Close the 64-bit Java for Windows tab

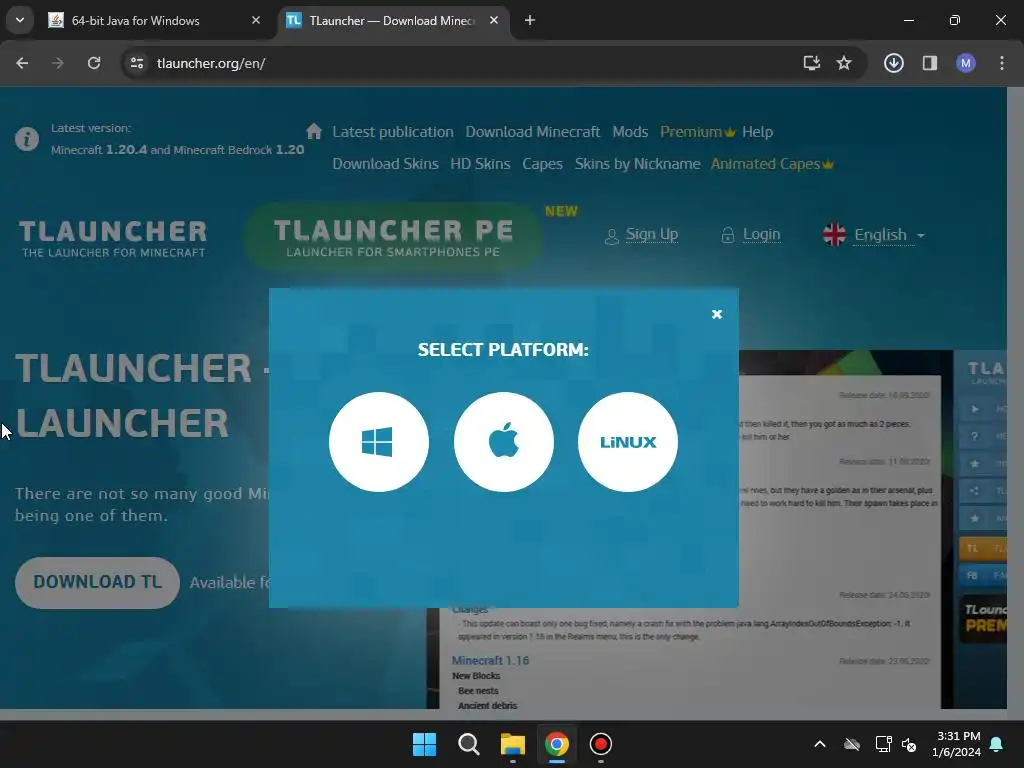click(256, 20)
